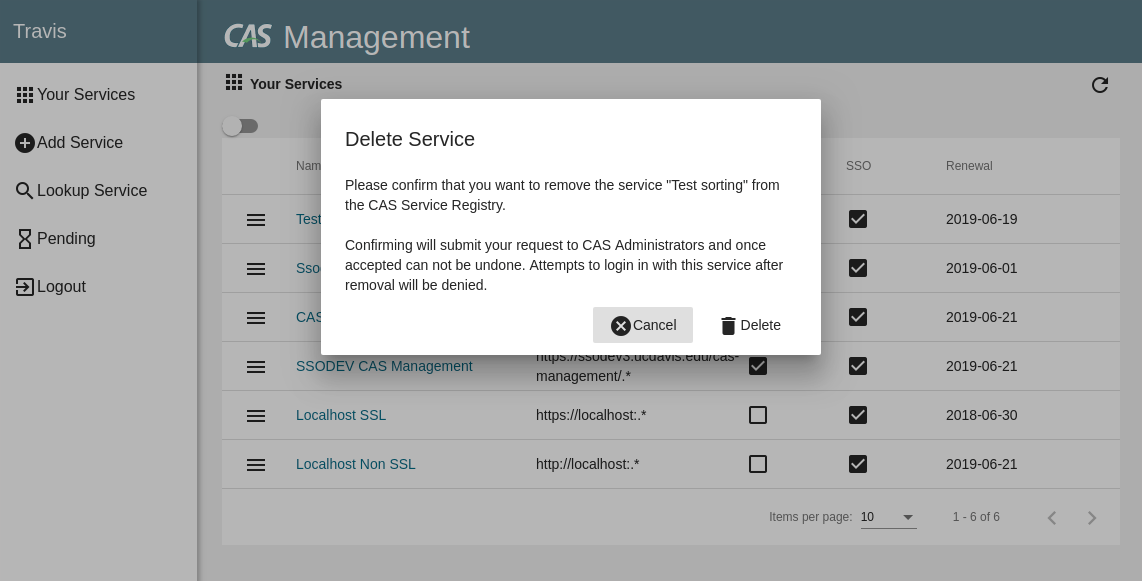Toggle the switch above the services table
Viewport: 1142px width, 581px height.
point(240,126)
